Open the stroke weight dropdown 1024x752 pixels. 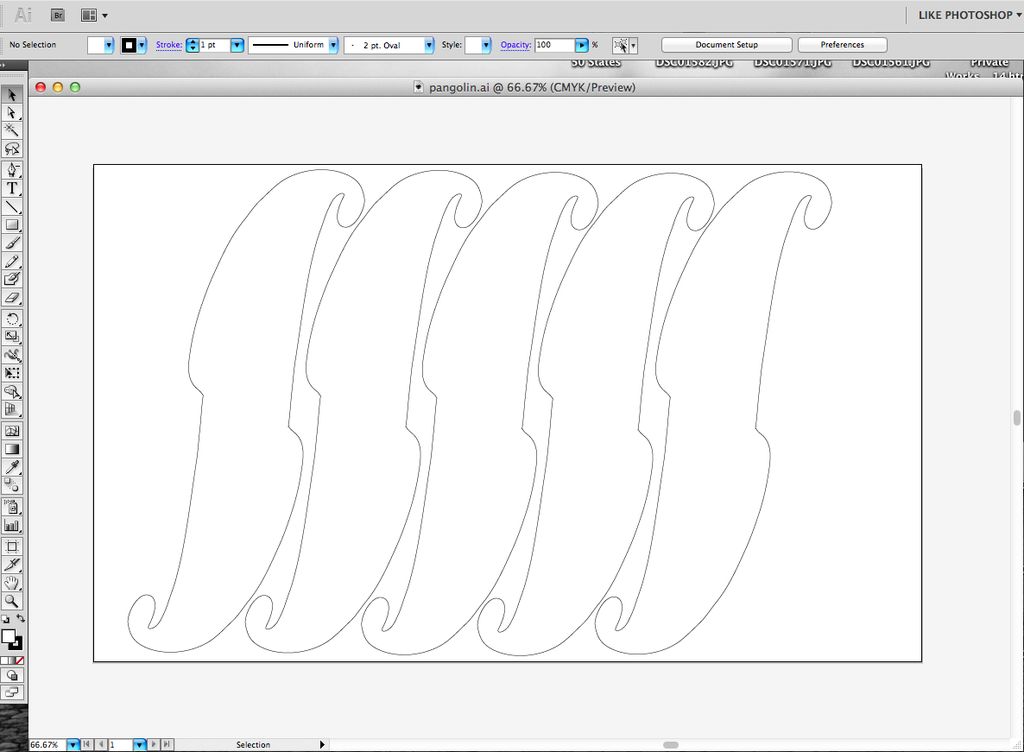coord(237,45)
